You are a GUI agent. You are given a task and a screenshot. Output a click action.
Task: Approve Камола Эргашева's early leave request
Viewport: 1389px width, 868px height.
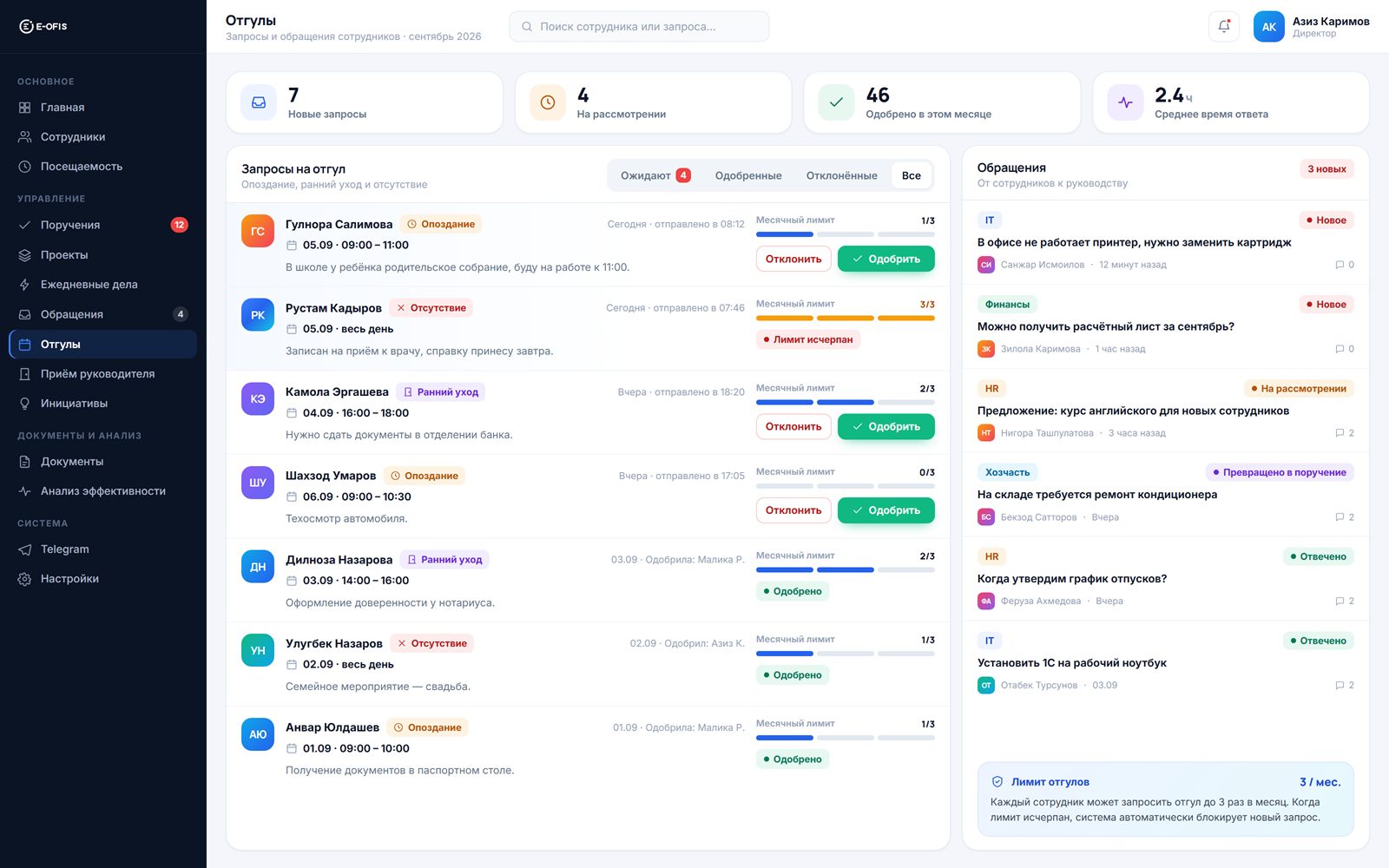pos(885,426)
